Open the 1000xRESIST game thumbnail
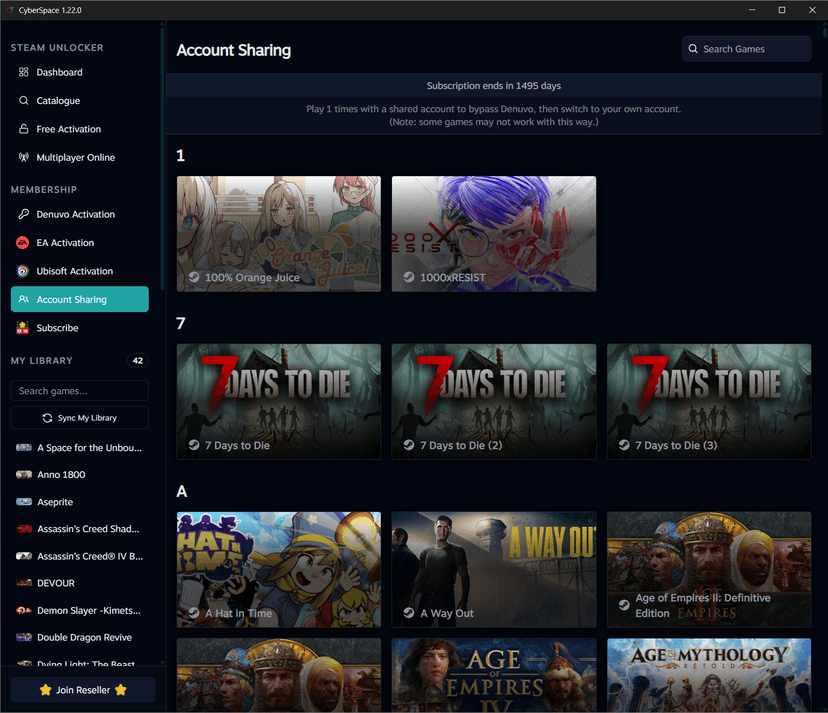Image resolution: width=828 pixels, height=713 pixels. [x=493, y=234]
